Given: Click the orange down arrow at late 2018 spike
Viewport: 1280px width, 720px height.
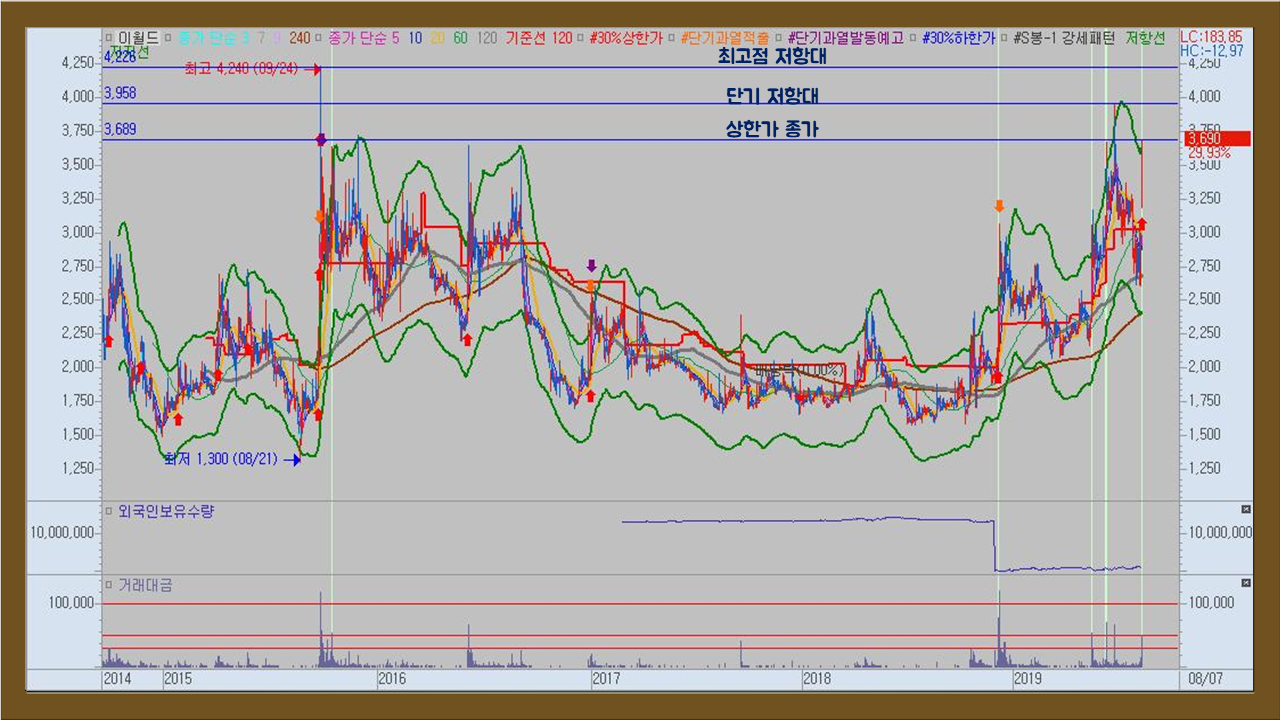Looking at the screenshot, I should 998,206.
